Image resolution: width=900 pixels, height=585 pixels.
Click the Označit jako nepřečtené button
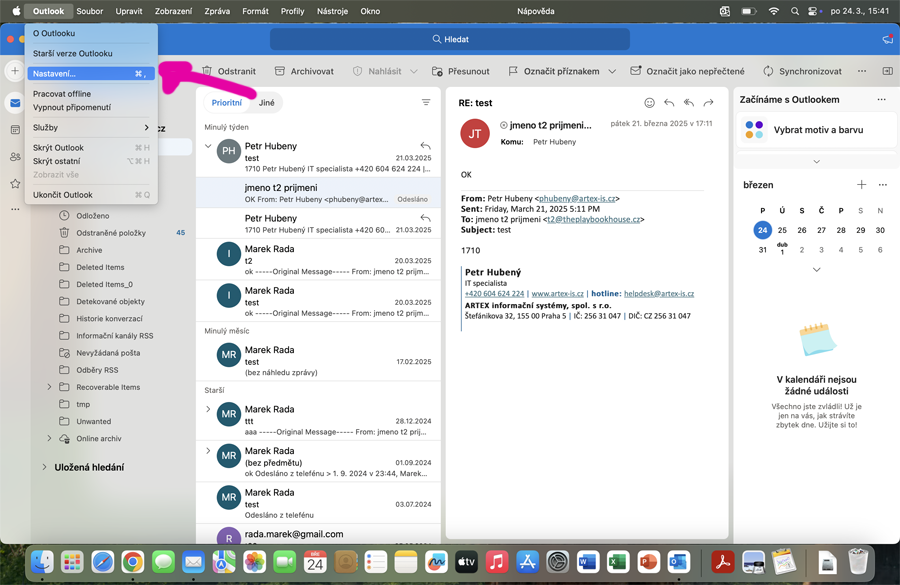click(687, 71)
